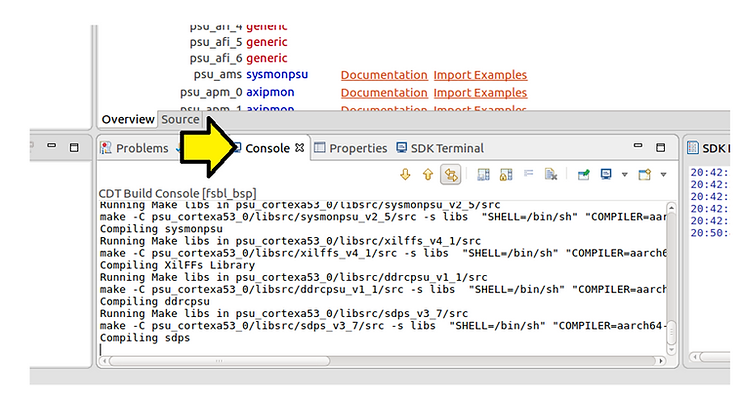Select the Console tab
The height and width of the screenshot is (398, 740).
[267, 148]
